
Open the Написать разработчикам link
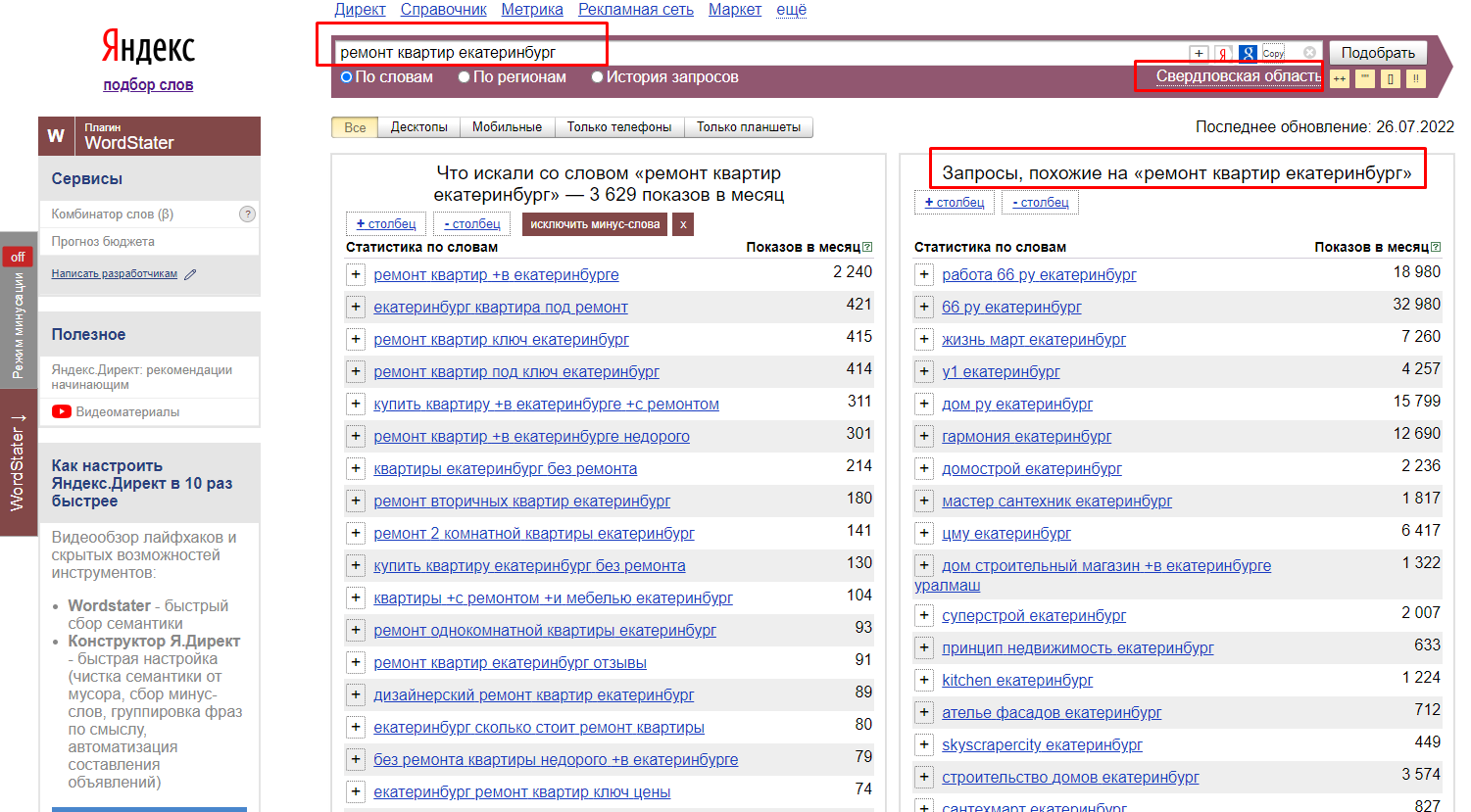point(114,274)
